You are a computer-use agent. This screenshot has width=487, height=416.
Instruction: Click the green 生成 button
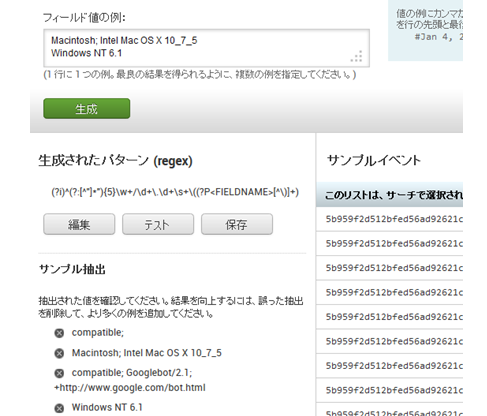(87, 108)
